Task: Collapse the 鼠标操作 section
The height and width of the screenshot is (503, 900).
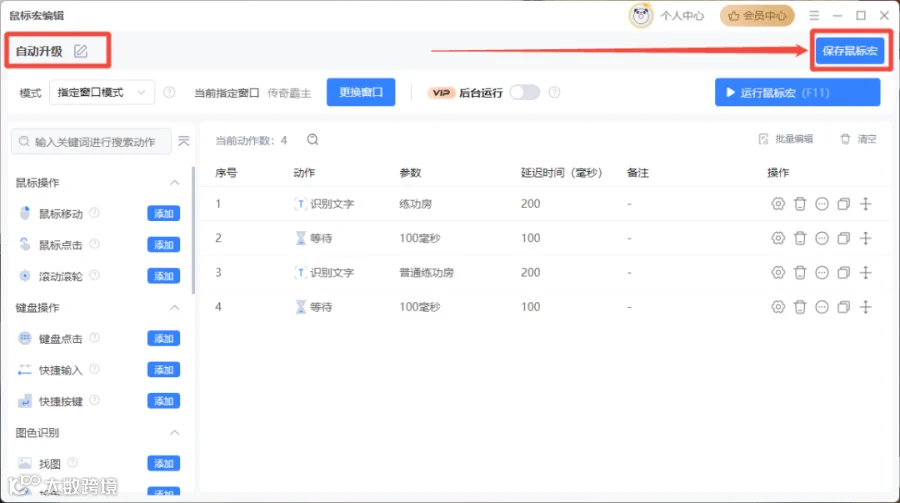Action: [174, 183]
